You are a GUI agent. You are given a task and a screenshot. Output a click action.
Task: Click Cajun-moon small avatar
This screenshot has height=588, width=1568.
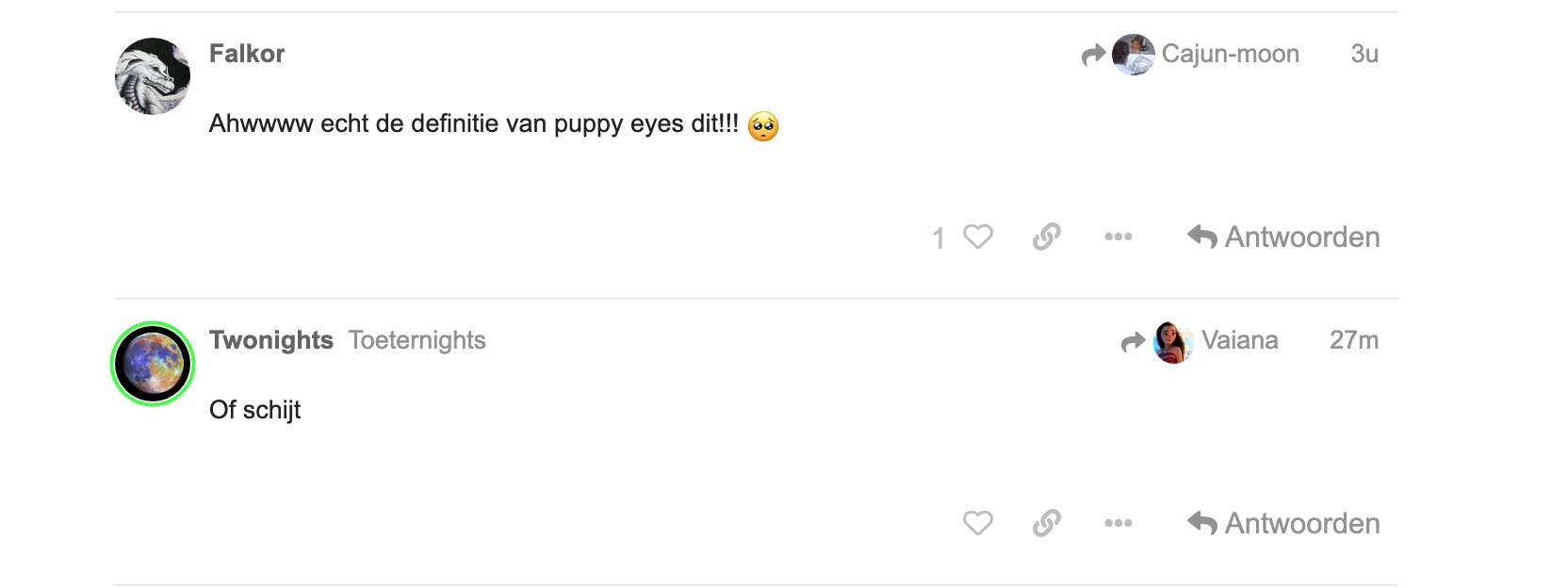pos(1133,55)
